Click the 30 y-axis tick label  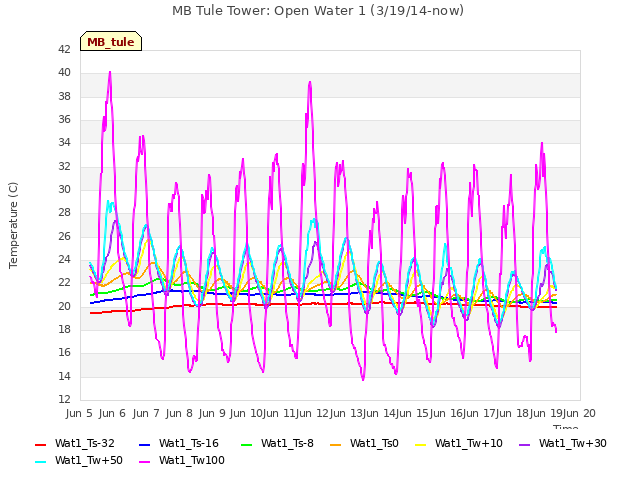click(x=64, y=189)
